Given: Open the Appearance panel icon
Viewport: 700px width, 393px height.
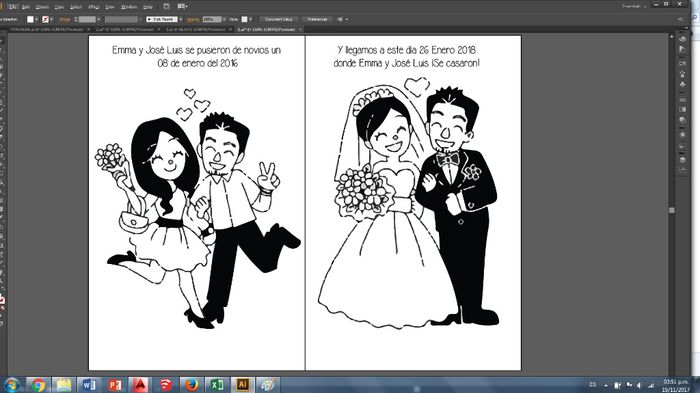Looking at the screenshot, I should [x=683, y=134].
